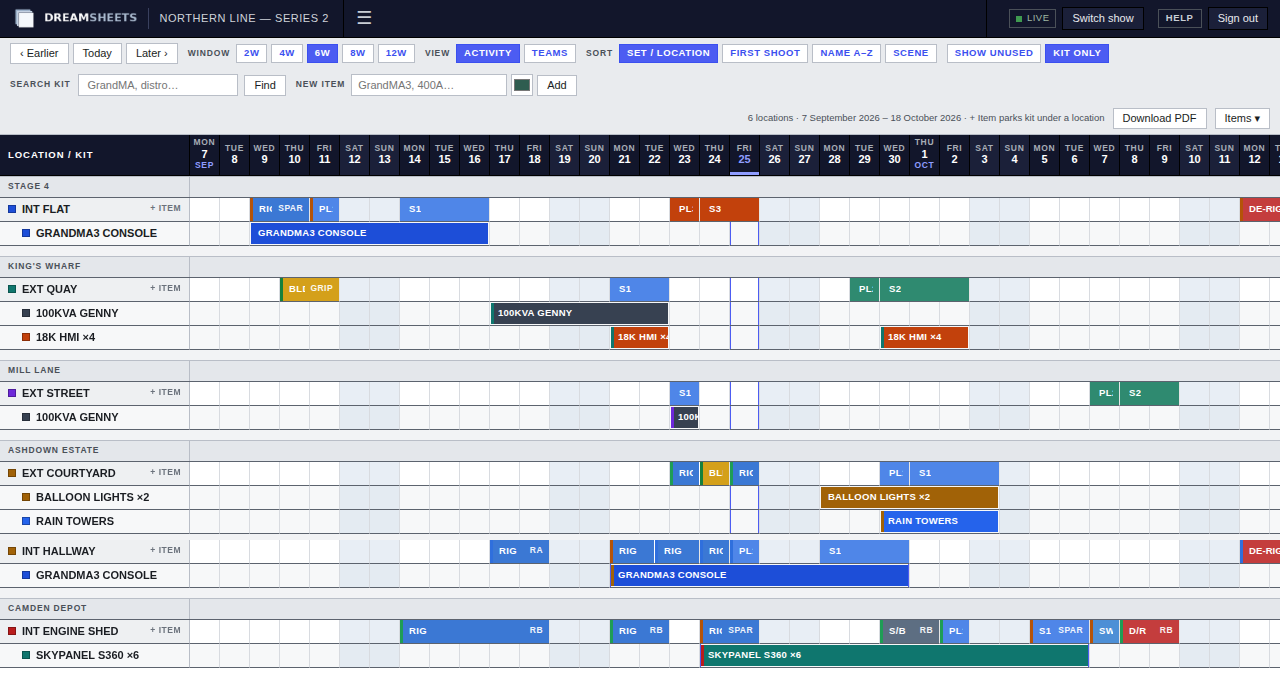The width and height of the screenshot is (1280, 680).
Task: Click + ITEM on INT ENGINE SHED row
Action: click(x=165, y=630)
